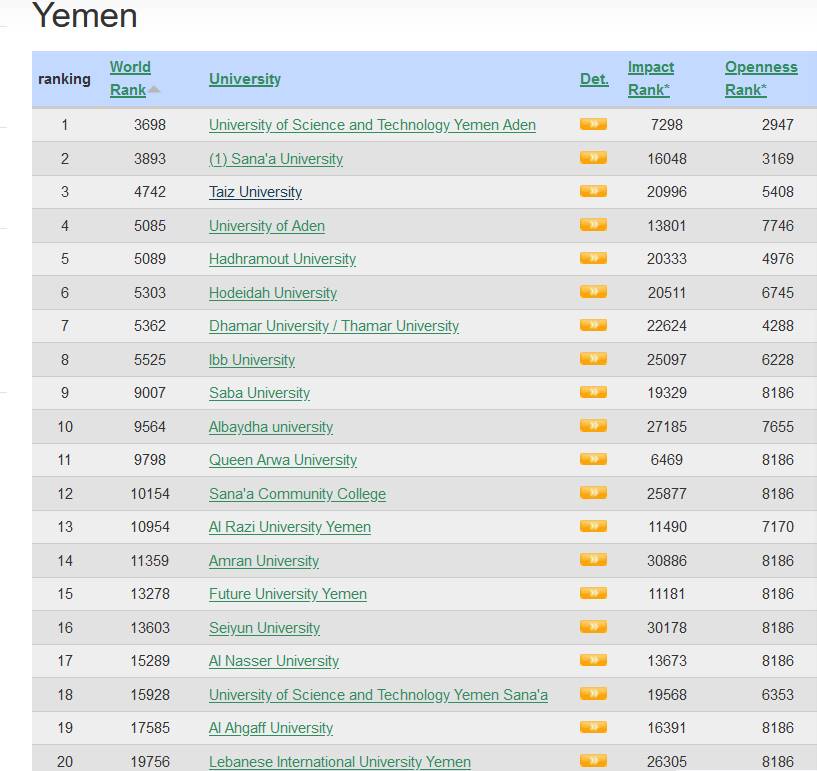Image resolution: width=817 pixels, height=771 pixels.
Task: Click details icon for Al Razi University Yemen
Action: 593,526
